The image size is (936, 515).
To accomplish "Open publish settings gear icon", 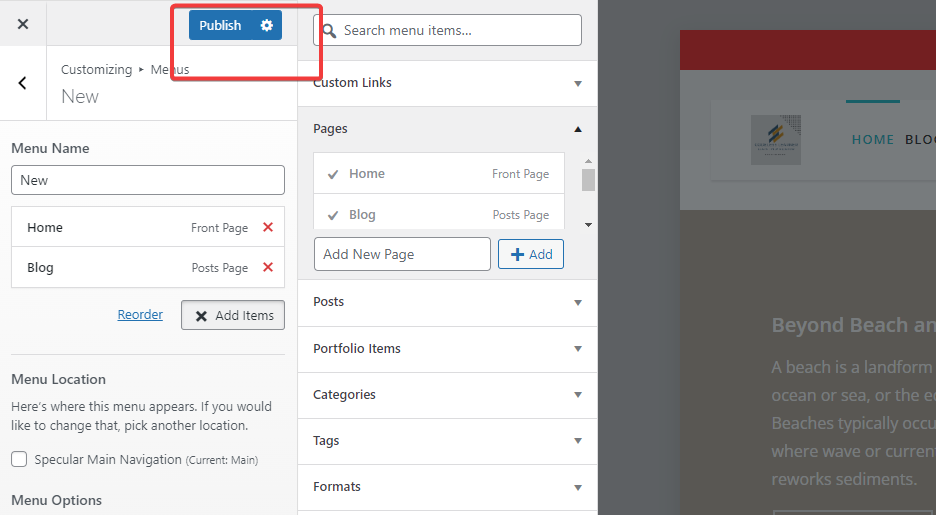I will click(267, 25).
